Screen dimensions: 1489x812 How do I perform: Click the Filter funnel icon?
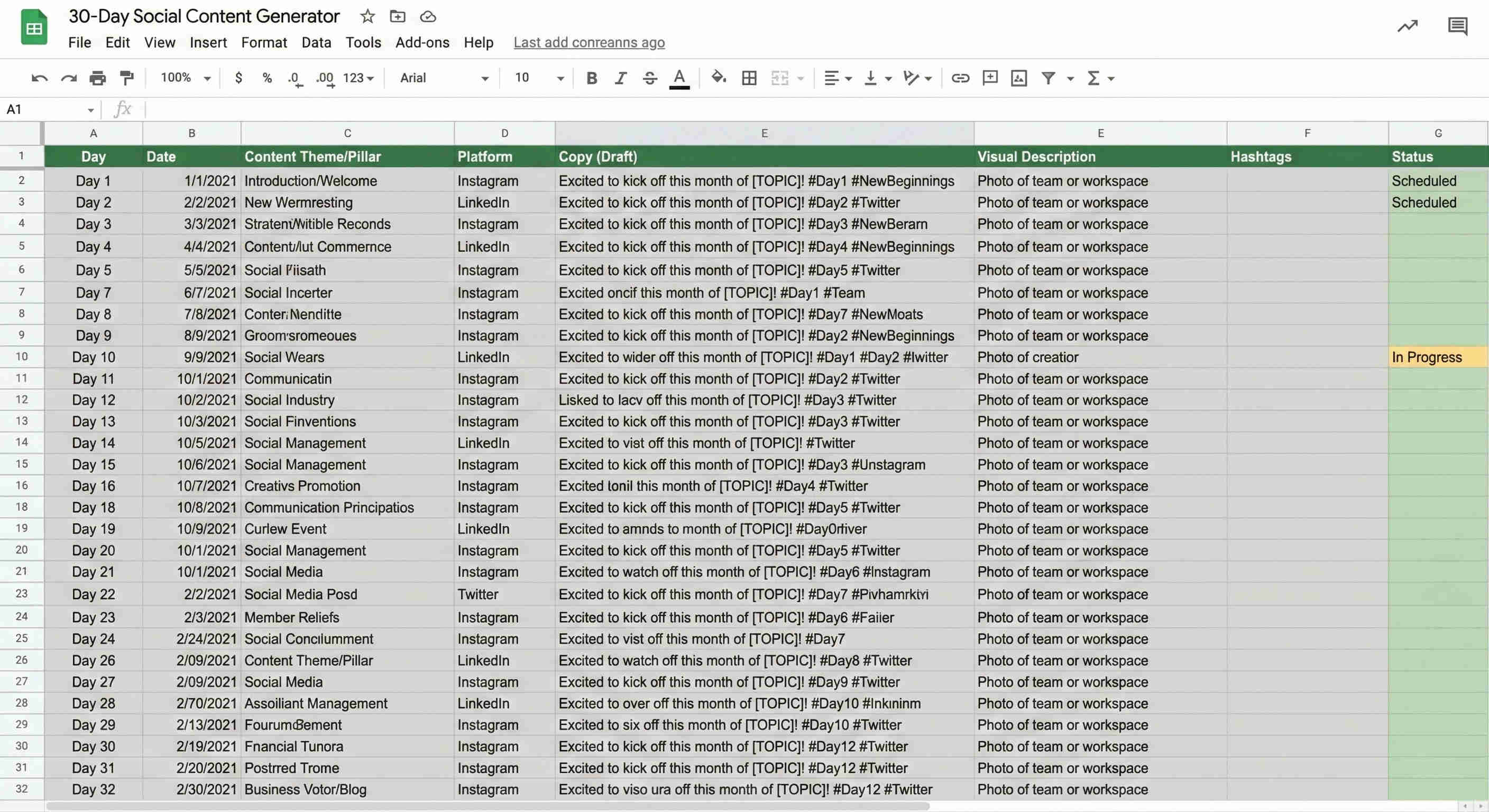(1048, 78)
